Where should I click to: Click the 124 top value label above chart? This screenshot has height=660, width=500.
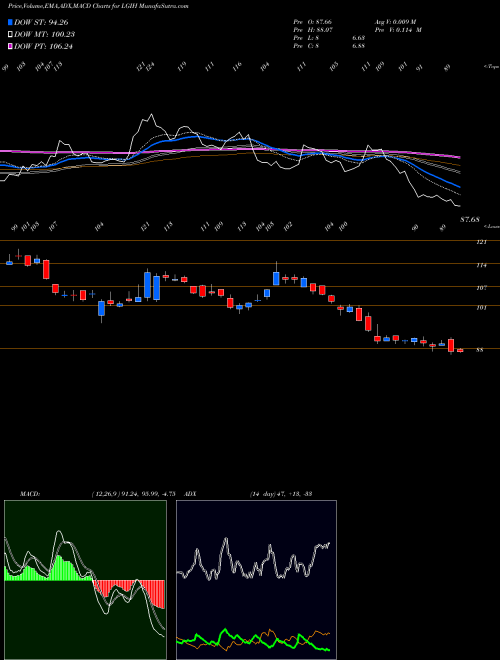150,67
